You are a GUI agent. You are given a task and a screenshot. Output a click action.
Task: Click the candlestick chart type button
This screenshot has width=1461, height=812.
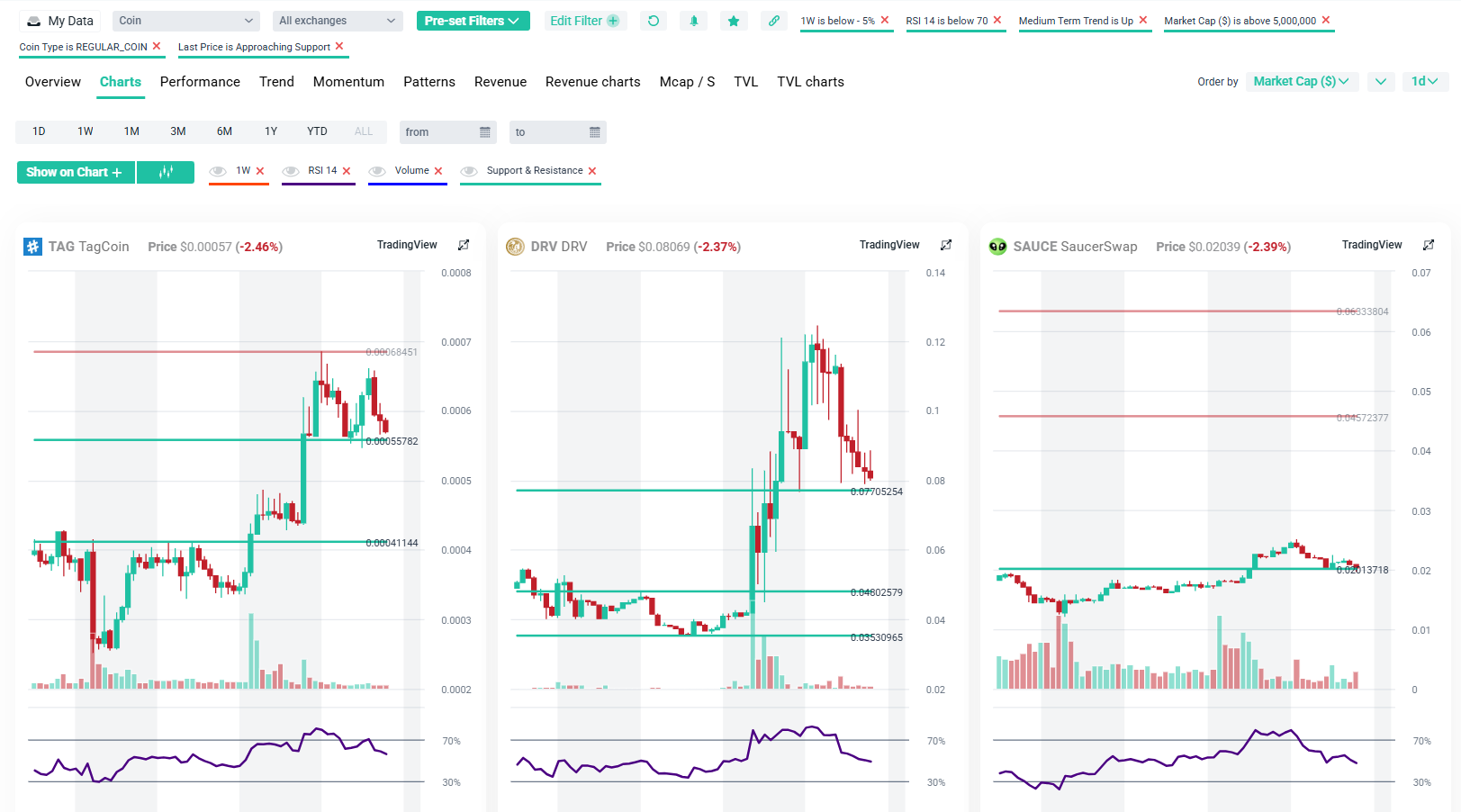[x=166, y=172]
